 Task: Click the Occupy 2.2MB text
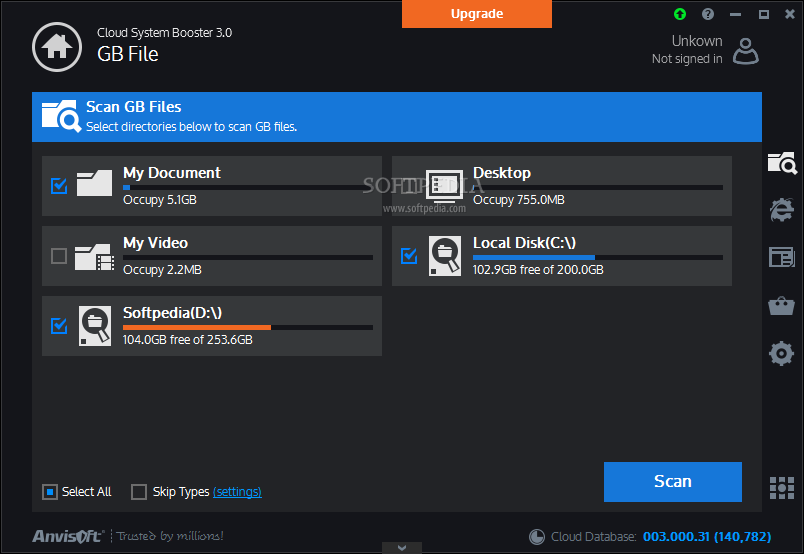pyautogui.click(x=163, y=270)
